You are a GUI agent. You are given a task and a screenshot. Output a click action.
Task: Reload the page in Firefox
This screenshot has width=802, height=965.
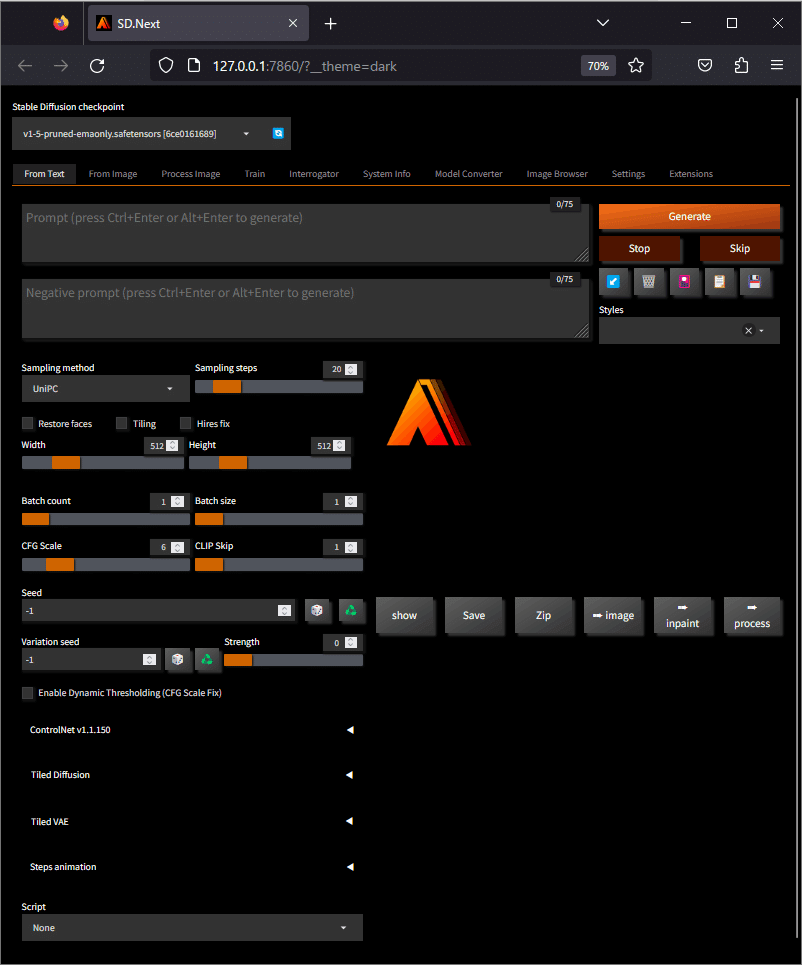click(x=97, y=66)
